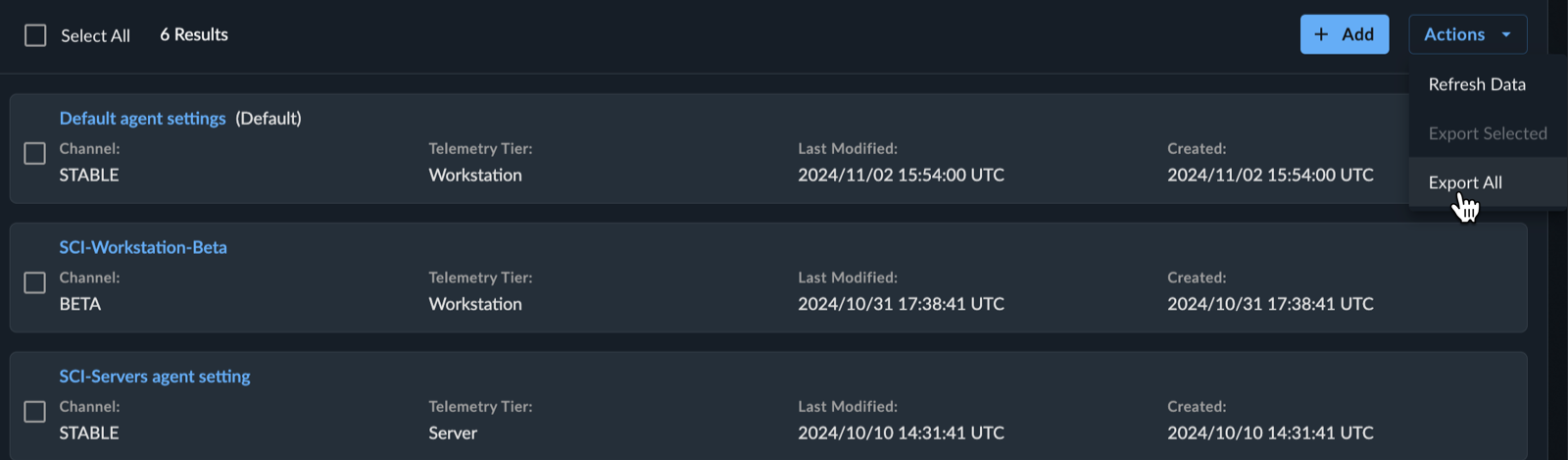
Task: Choose Refresh Data from the Actions menu
Action: click(1477, 84)
